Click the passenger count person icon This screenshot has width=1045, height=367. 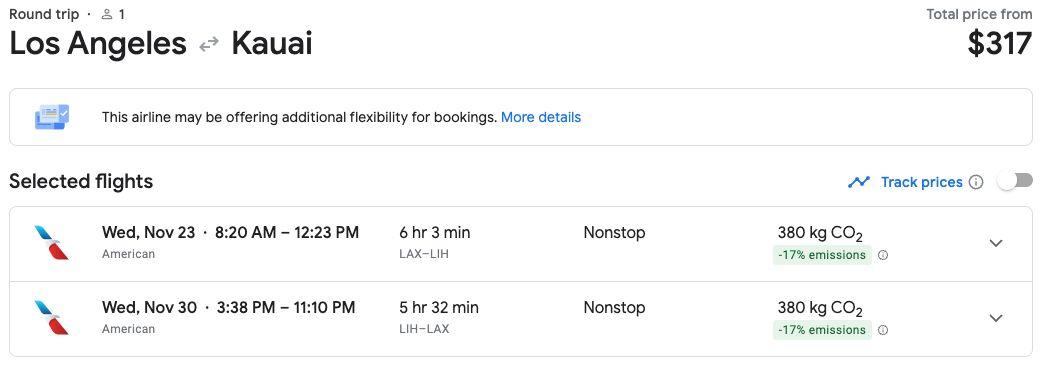pos(107,14)
